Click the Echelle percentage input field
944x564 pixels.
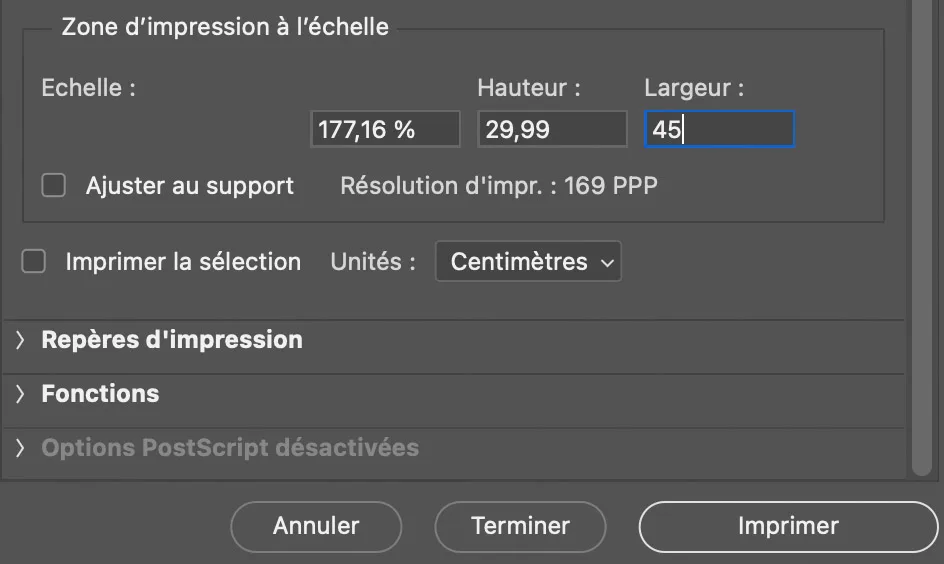tap(385, 130)
